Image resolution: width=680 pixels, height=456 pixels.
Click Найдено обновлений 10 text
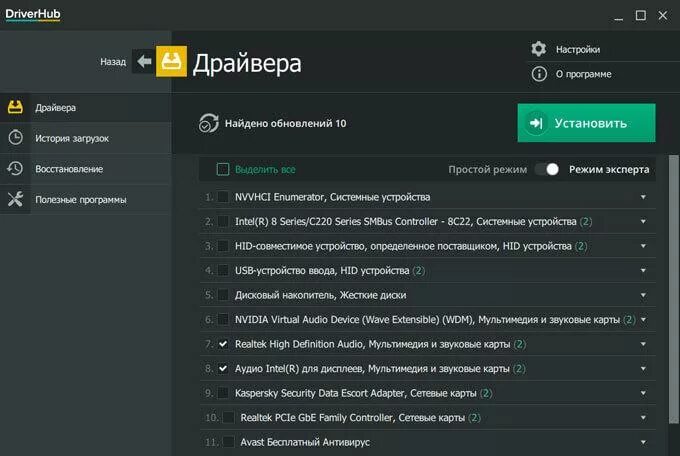[x=285, y=123]
